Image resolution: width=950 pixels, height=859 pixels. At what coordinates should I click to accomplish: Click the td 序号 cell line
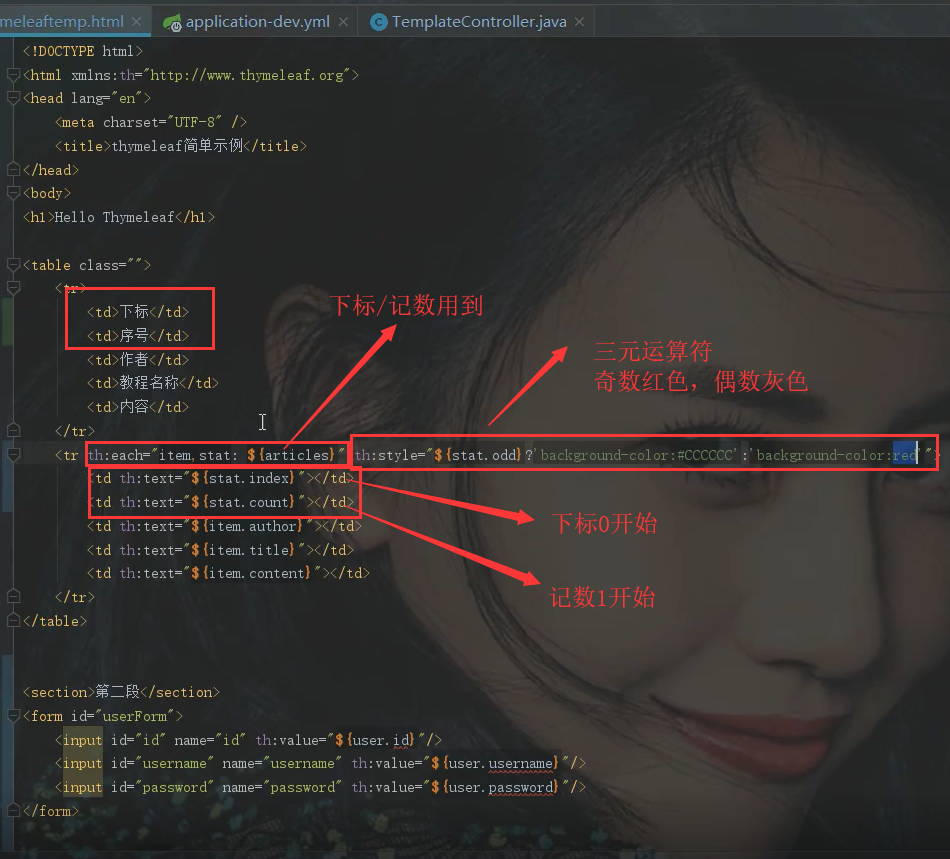pos(138,336)
